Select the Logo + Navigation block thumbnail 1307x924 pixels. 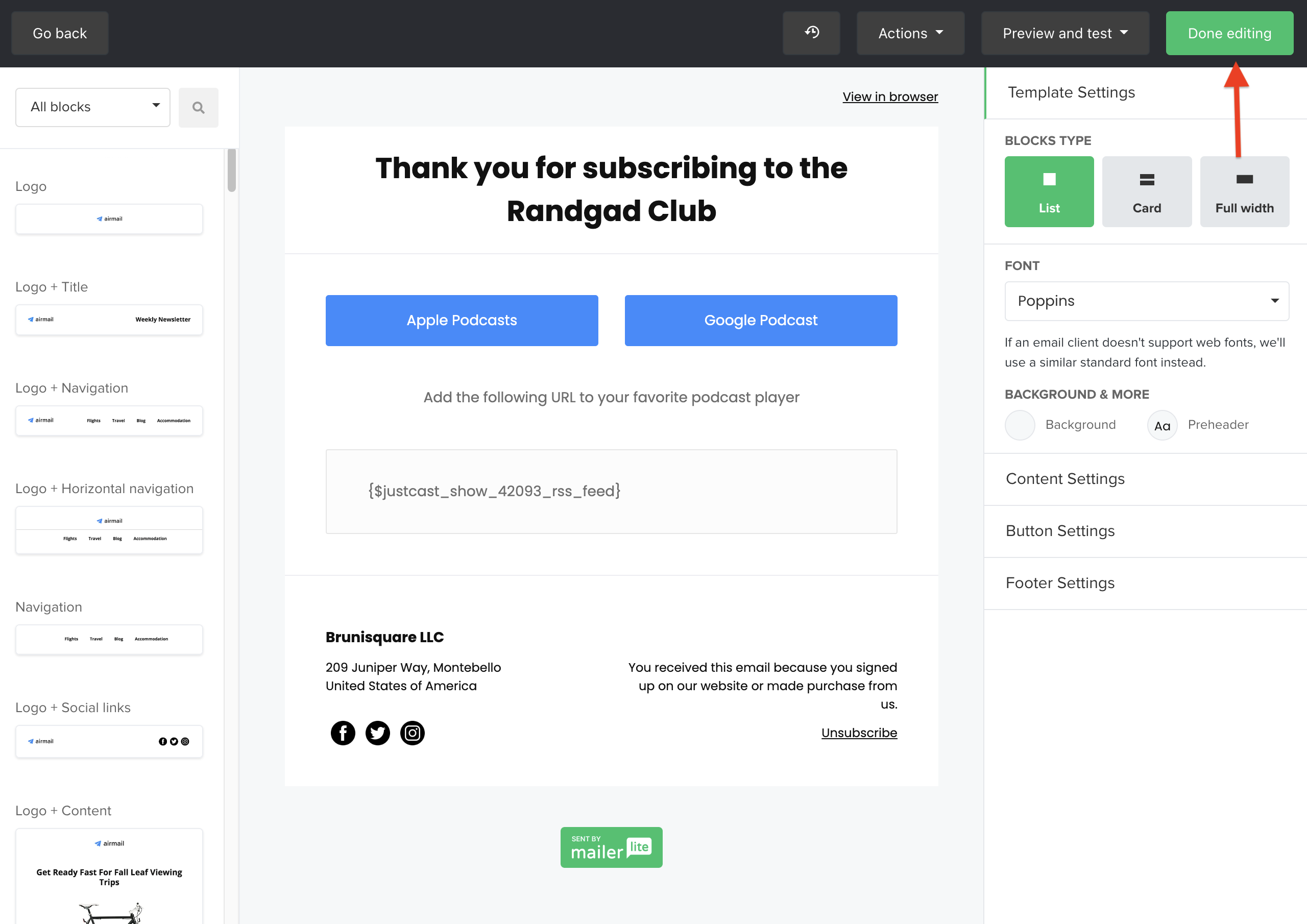[109, 421]
